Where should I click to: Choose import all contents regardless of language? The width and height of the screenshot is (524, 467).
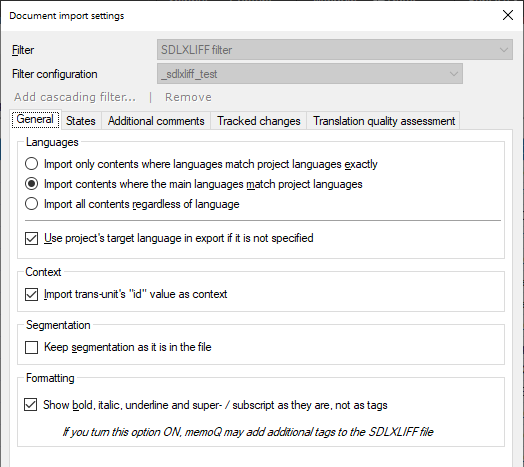pos(31,204)
